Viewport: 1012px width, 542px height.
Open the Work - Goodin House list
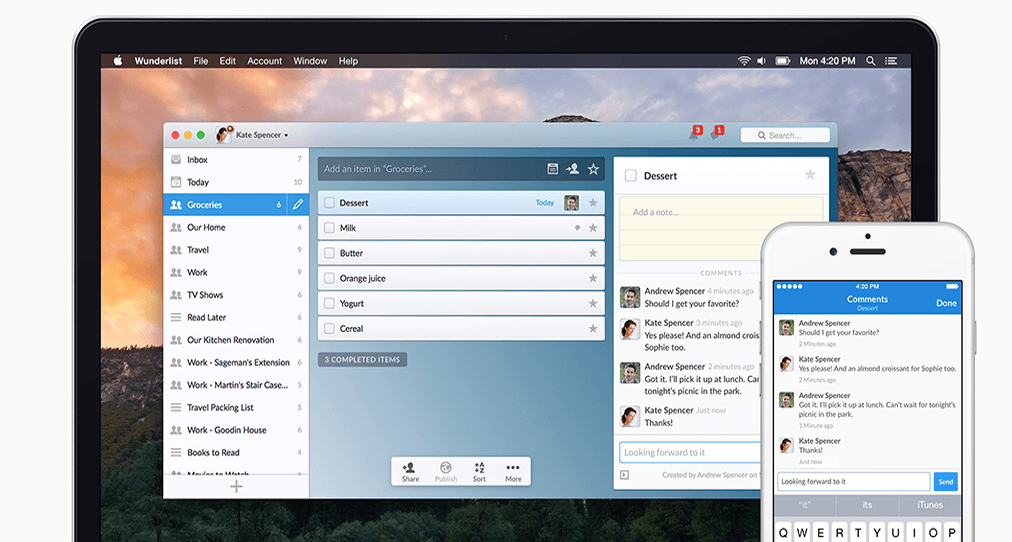(236, 430)
